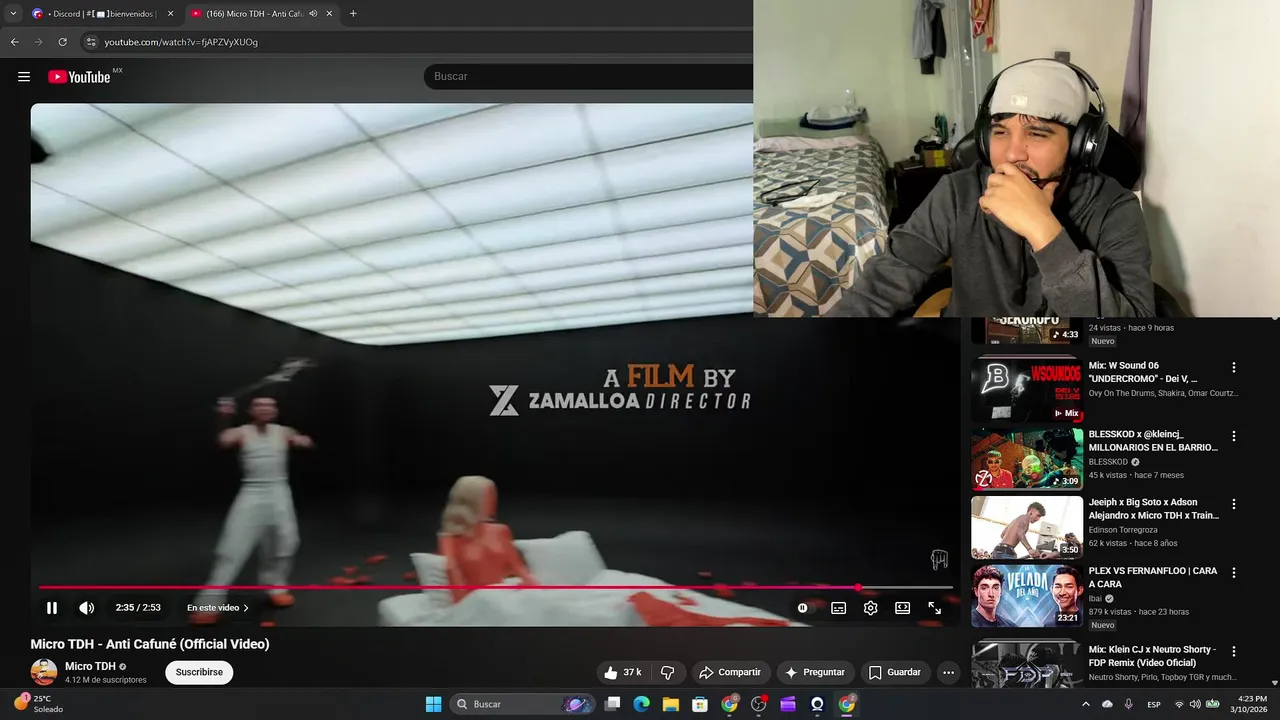The image size is (1280, 720).
Task: Like the video (37 k)
Action: tap(622, 673)
